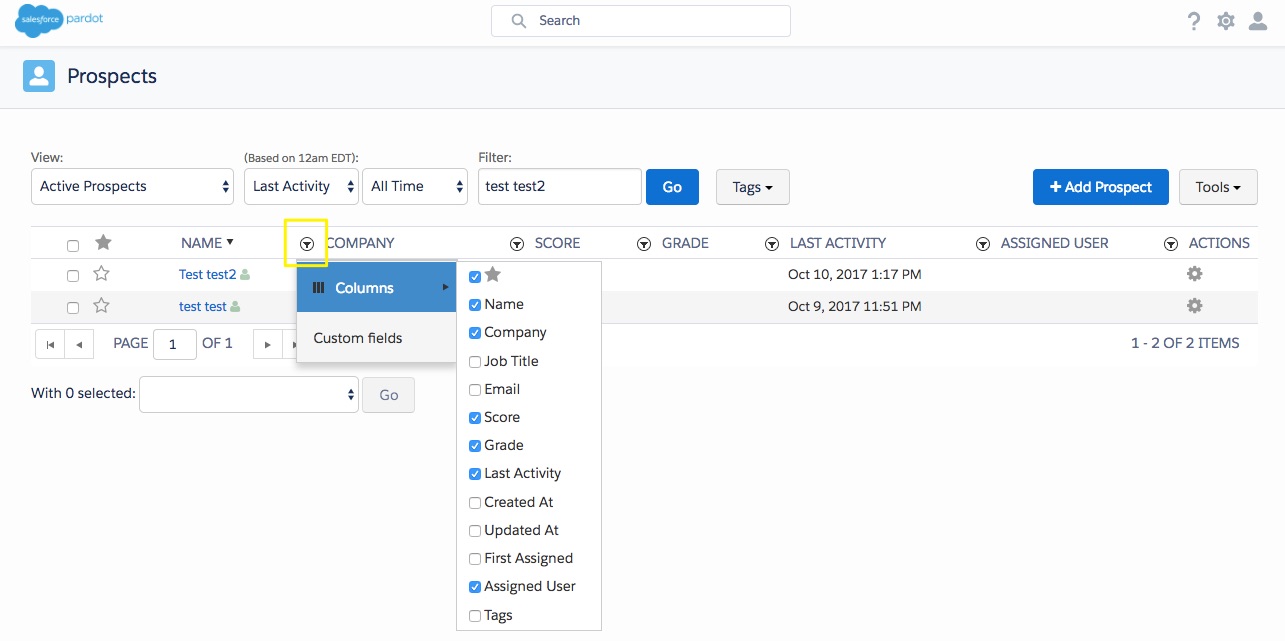The image size is (1285, 641).
Task: Click the help question mark icon
Action: tap(1194, 21)
